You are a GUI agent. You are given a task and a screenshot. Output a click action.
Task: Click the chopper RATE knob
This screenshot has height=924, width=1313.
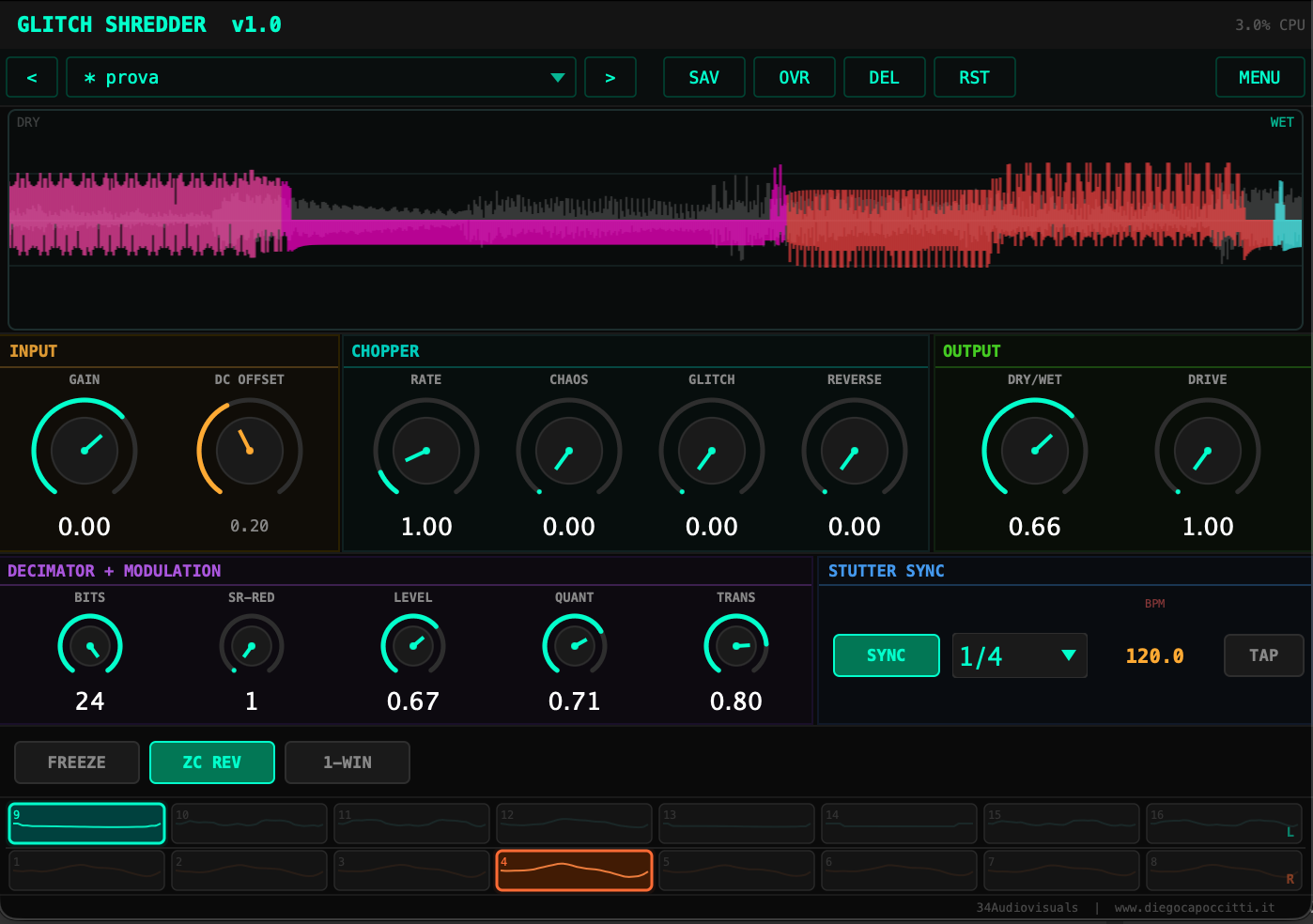(x=425, y=450)
